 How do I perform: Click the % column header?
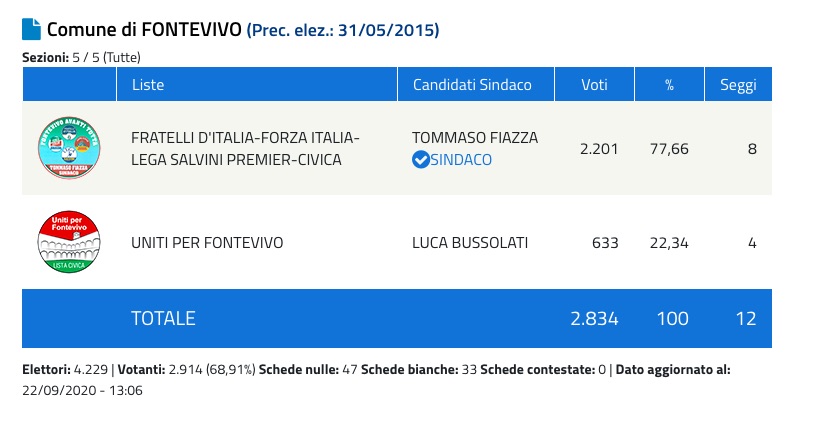pyautogui.click(x=669, y=85)
